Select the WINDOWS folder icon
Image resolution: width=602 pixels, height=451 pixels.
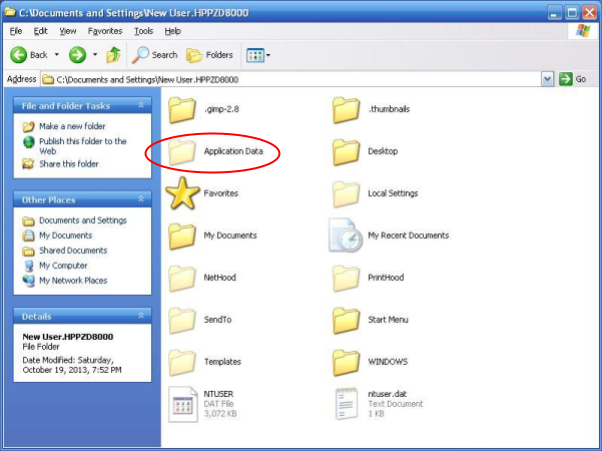[346, 363]
